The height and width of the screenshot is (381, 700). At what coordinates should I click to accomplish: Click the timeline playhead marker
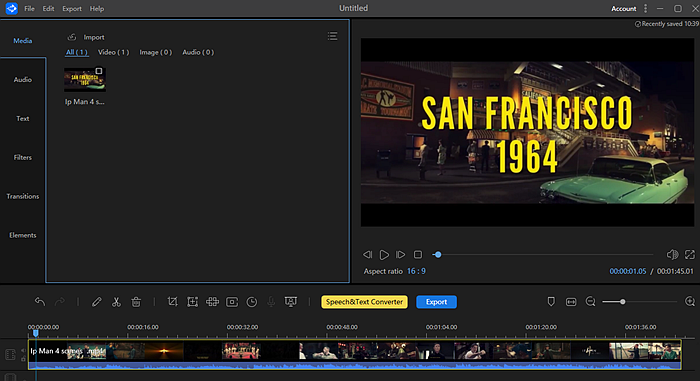click(36, 332)
